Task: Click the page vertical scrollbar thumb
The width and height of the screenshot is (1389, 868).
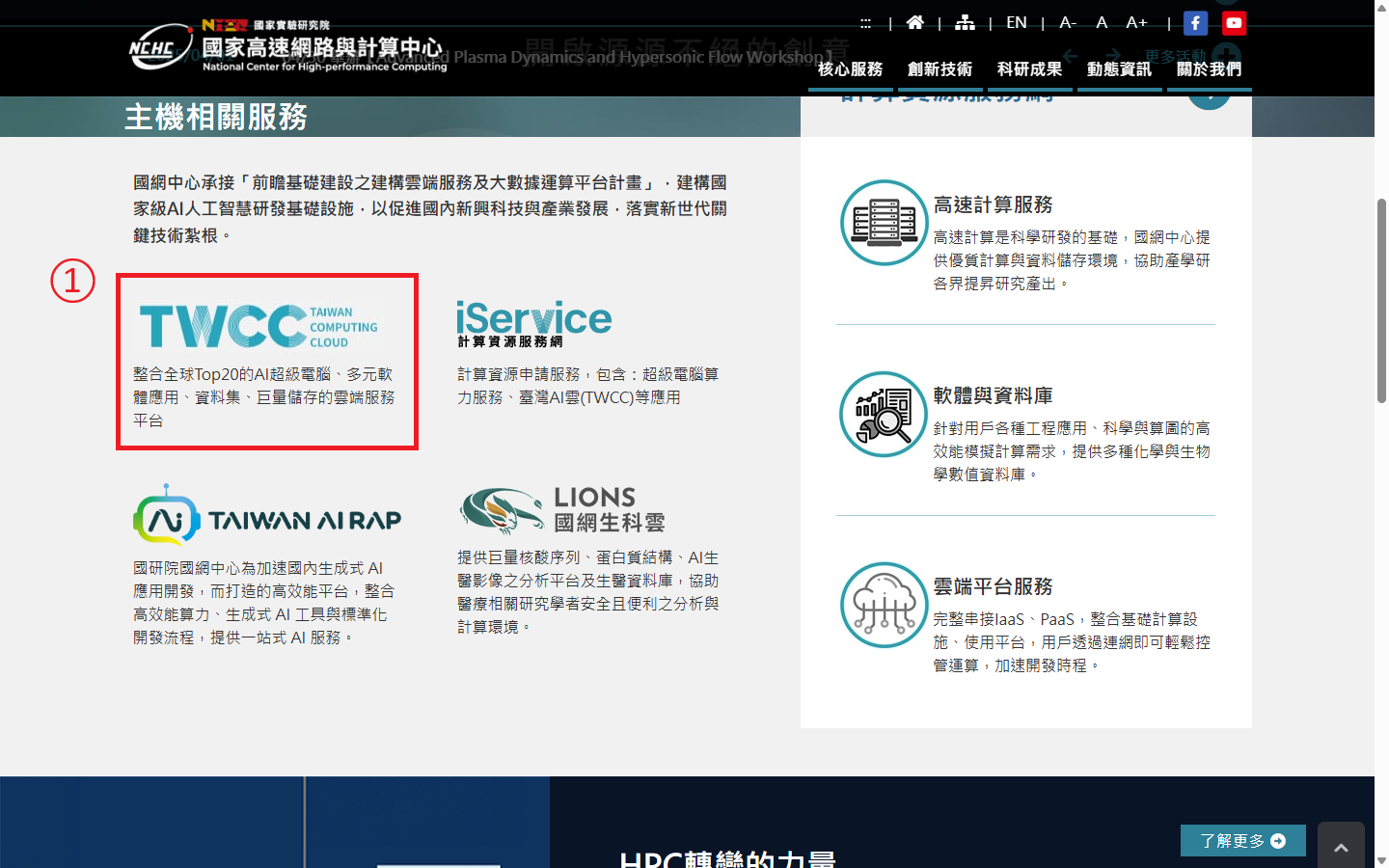Action: [1381, 300]
